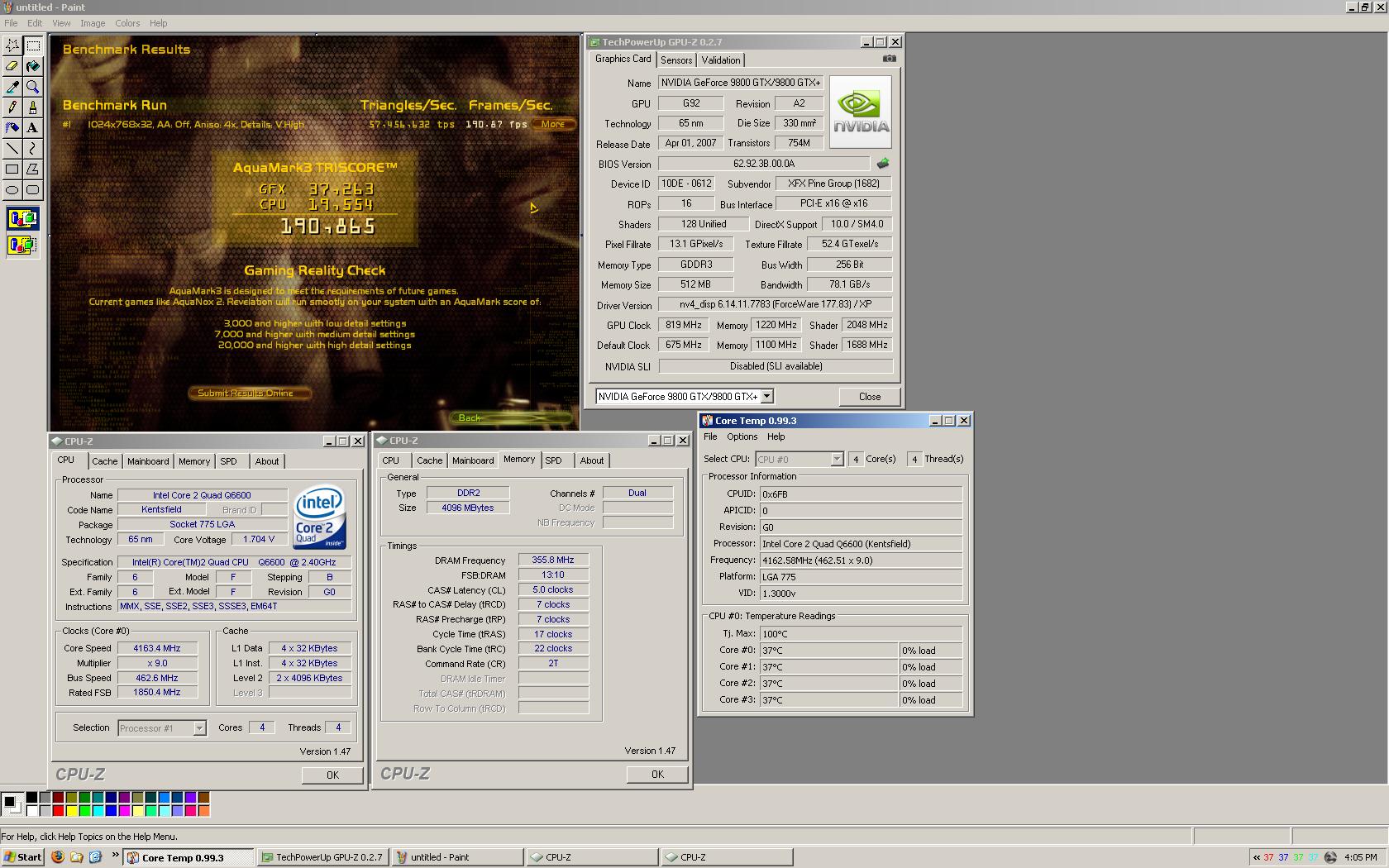Viewport: 1389px width, 868px height.
Task: Pick the Rectangle shape tool
Action: (12, 169)
